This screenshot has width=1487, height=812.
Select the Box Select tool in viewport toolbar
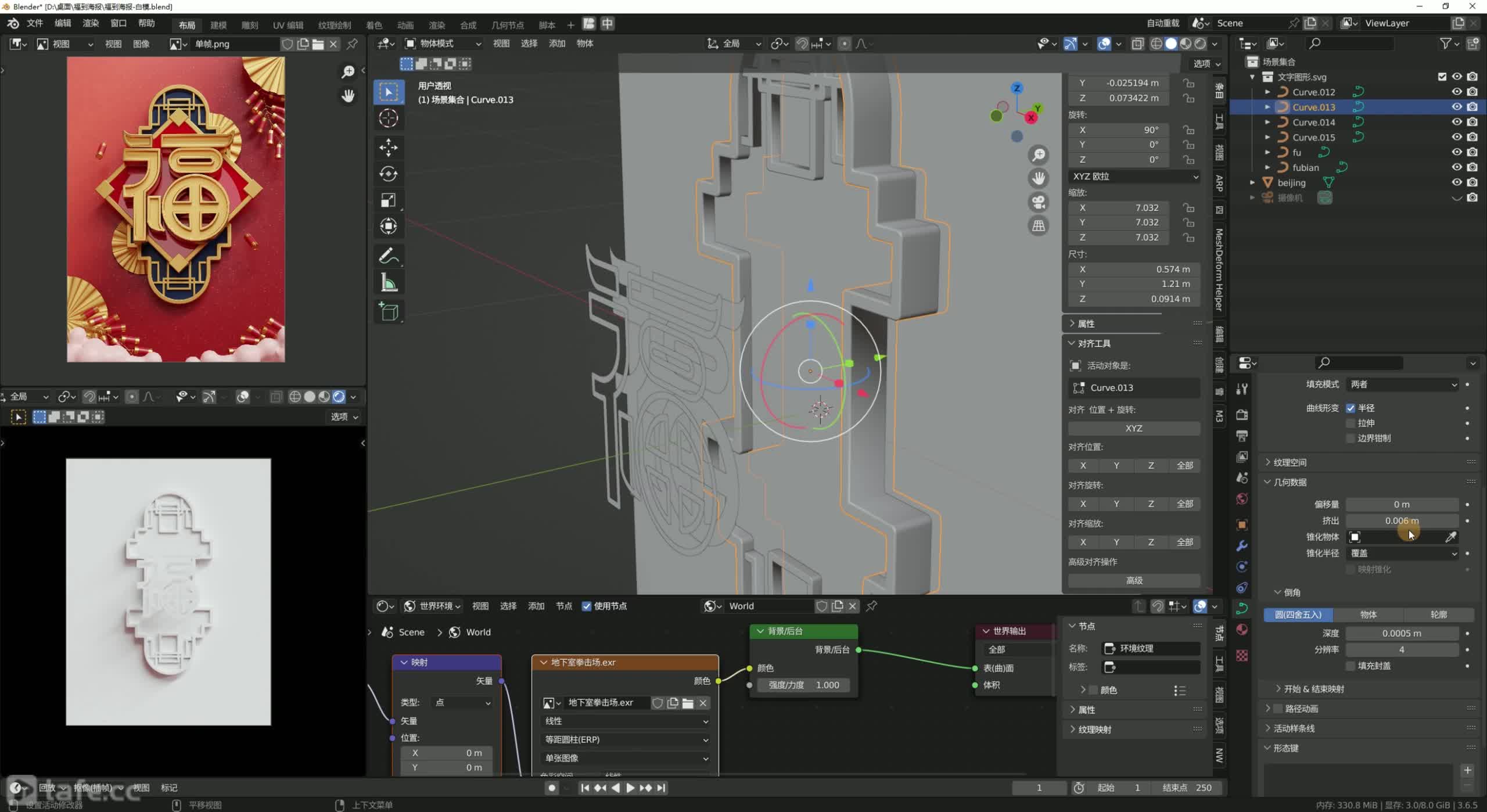389,92
